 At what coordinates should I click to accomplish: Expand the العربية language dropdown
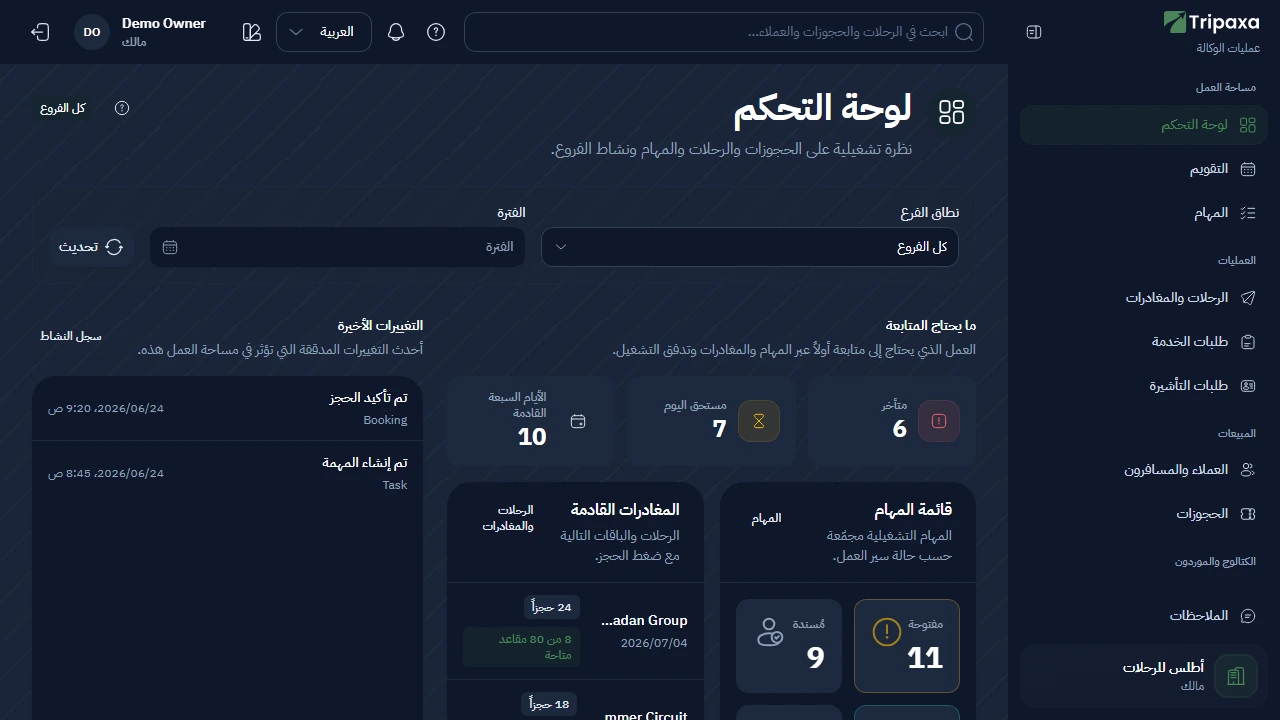point(324,32)
